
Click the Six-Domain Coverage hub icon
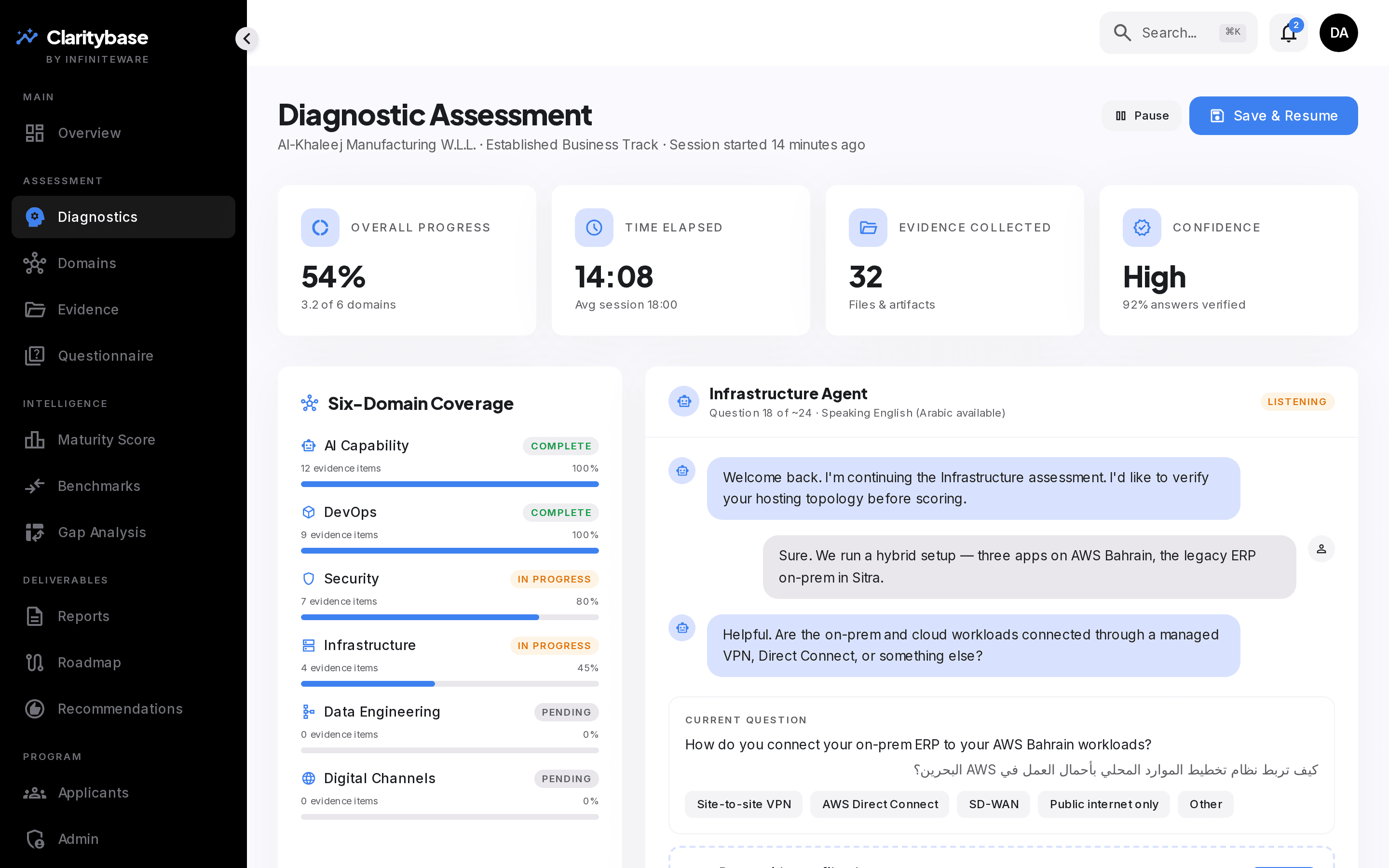tap(309, 404)
